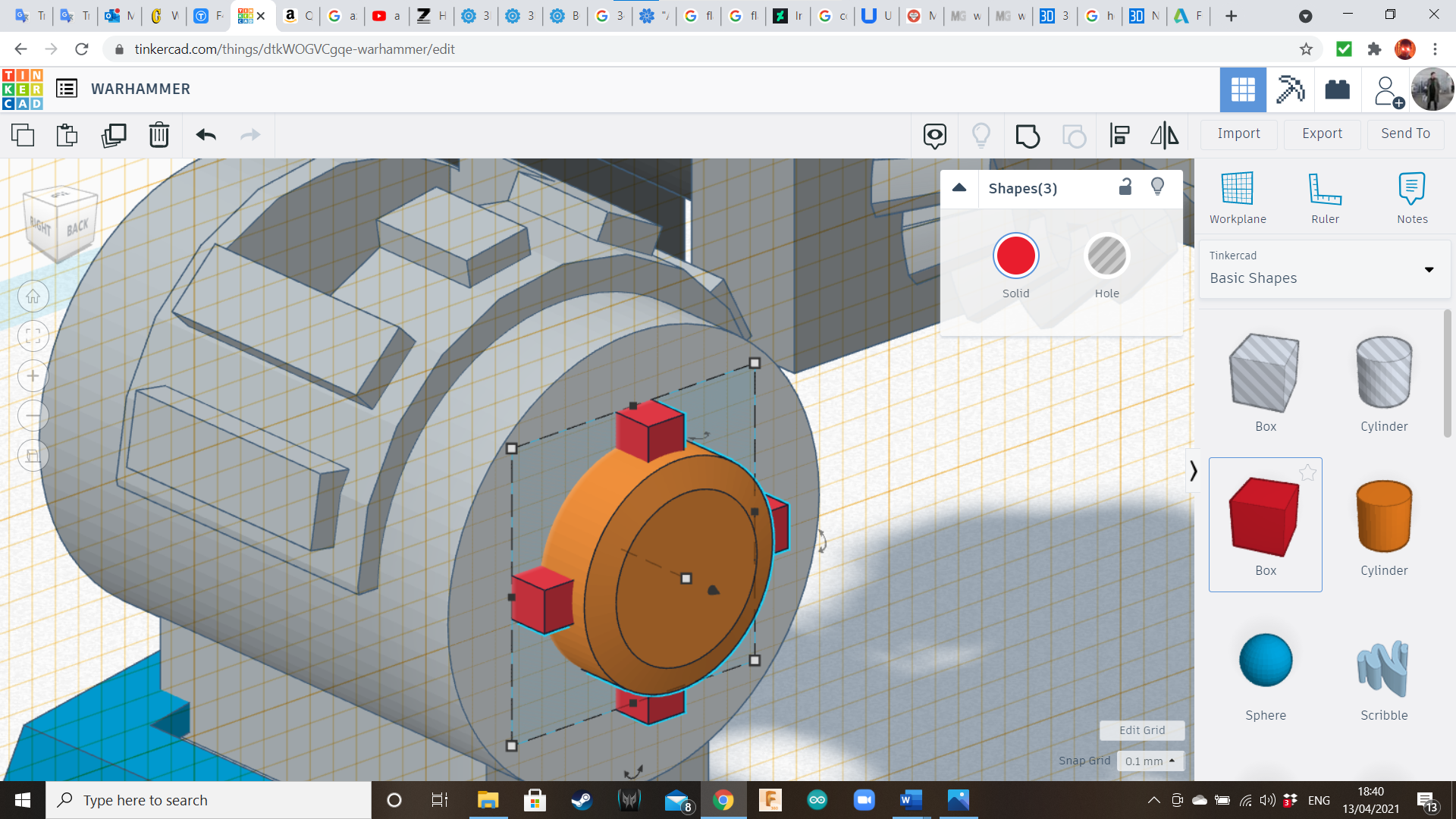The width and height of the screenshot is (1456, 819).
Task: Click the Undo arrow
Action: [206, 135]
